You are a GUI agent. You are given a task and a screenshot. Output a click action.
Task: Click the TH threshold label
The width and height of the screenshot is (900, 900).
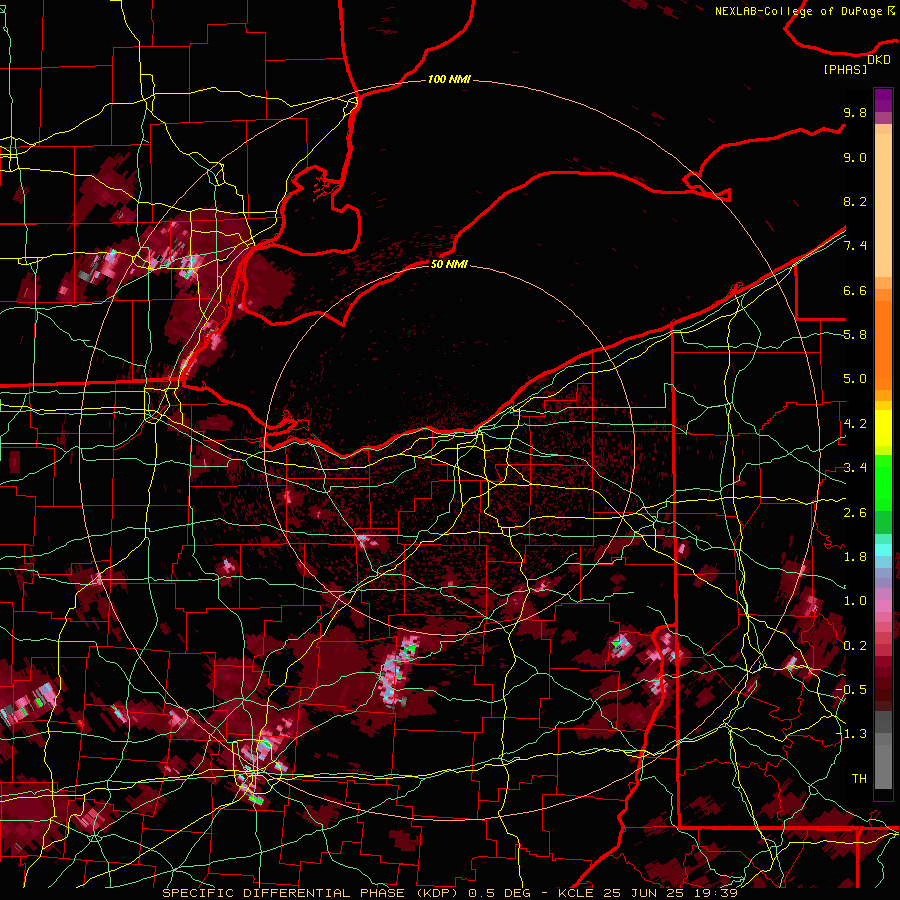(x=859, y=778)
